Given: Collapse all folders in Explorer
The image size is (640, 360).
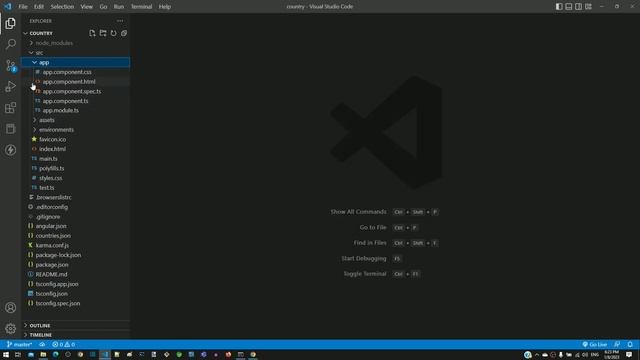Looking at the screenshot, I should 124,33.
